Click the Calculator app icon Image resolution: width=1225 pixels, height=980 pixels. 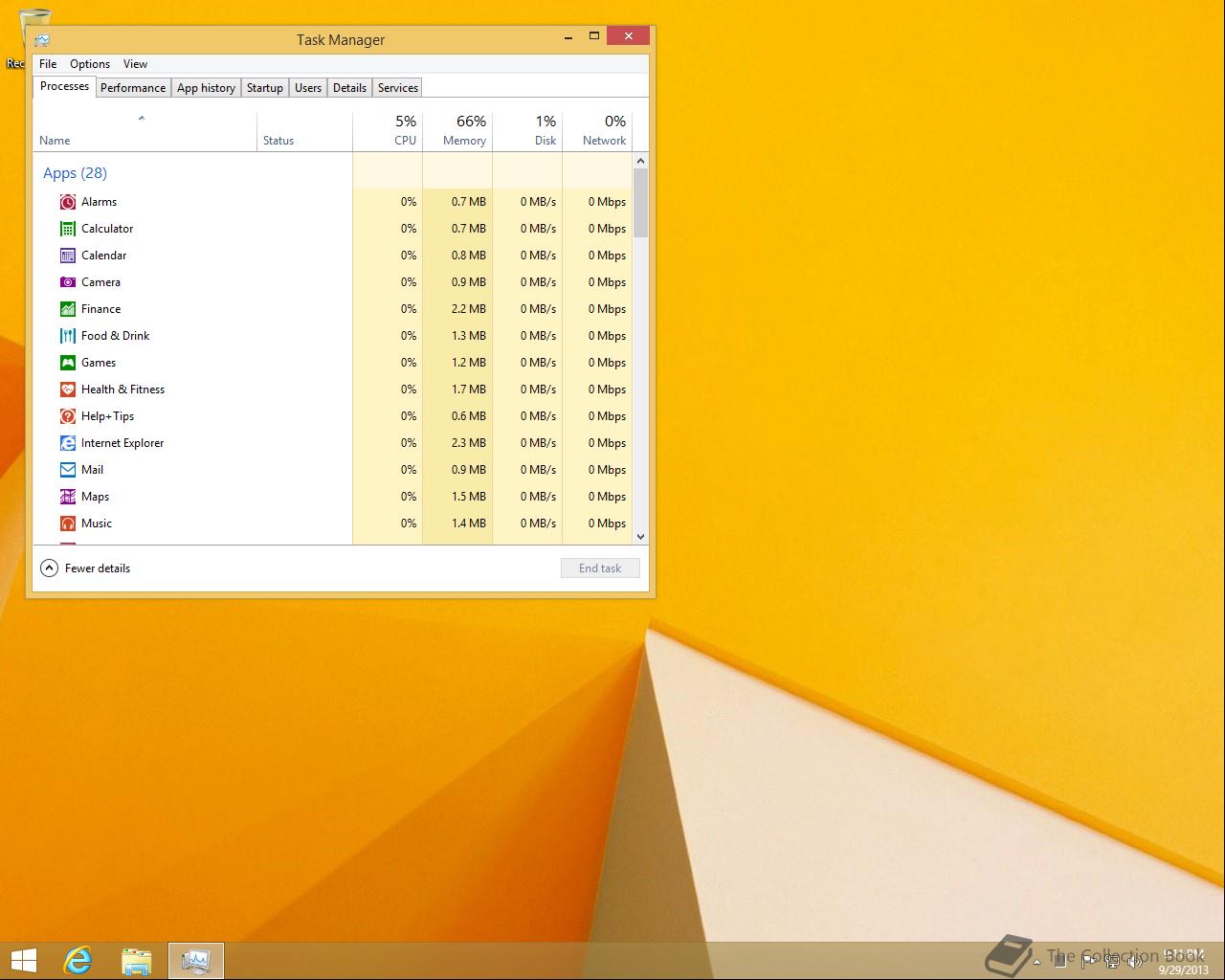68,229
